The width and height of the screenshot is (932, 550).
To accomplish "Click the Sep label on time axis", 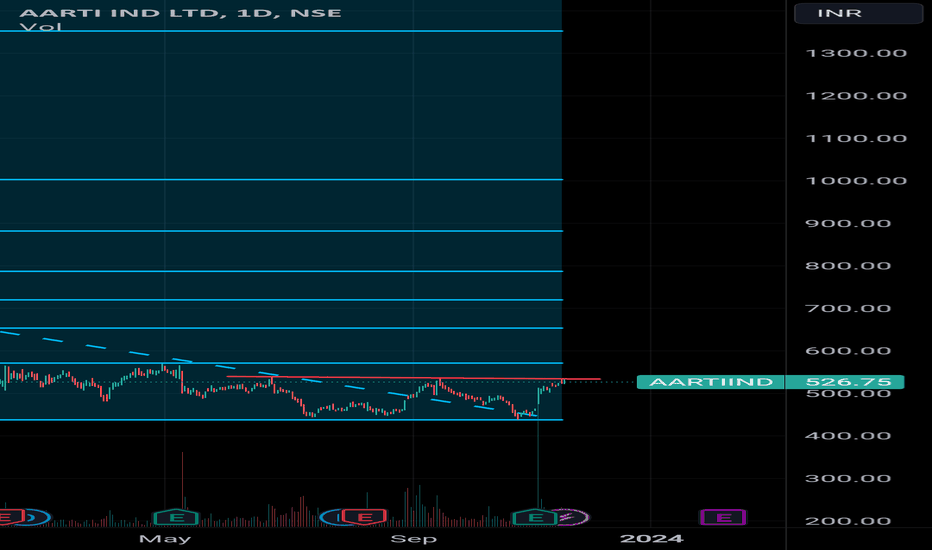I will 414,539.
